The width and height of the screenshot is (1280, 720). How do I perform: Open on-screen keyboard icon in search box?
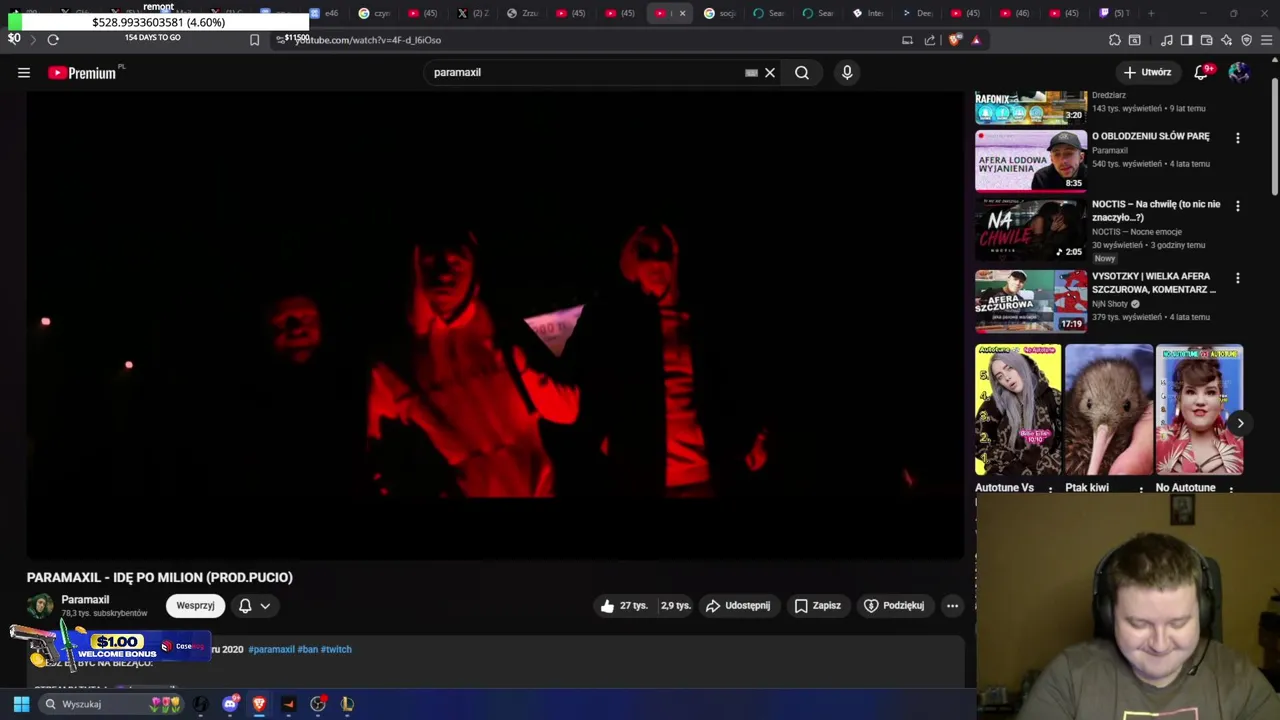tap(751, 72)
